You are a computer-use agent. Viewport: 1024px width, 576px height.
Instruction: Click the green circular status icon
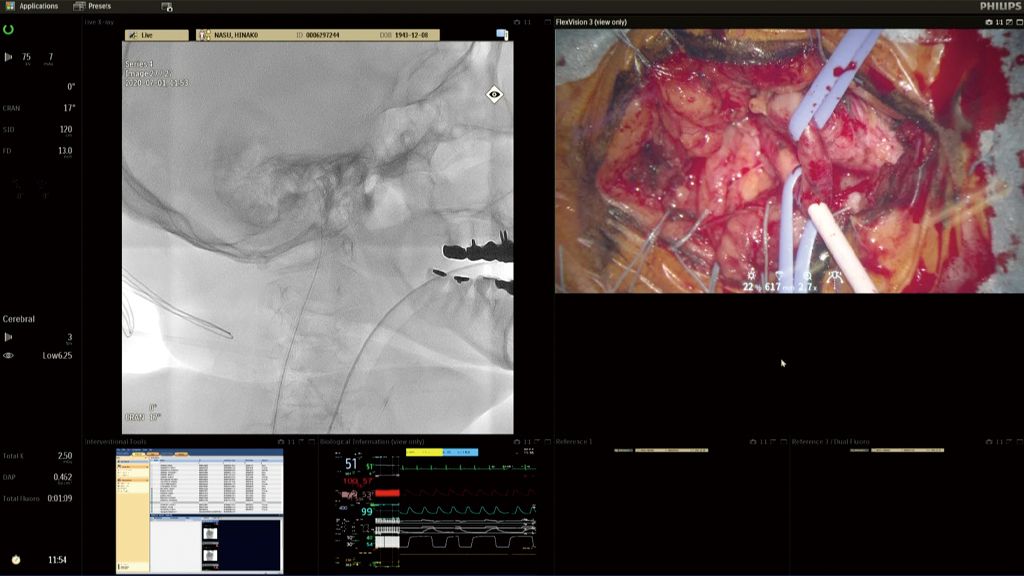coord(8,29)
